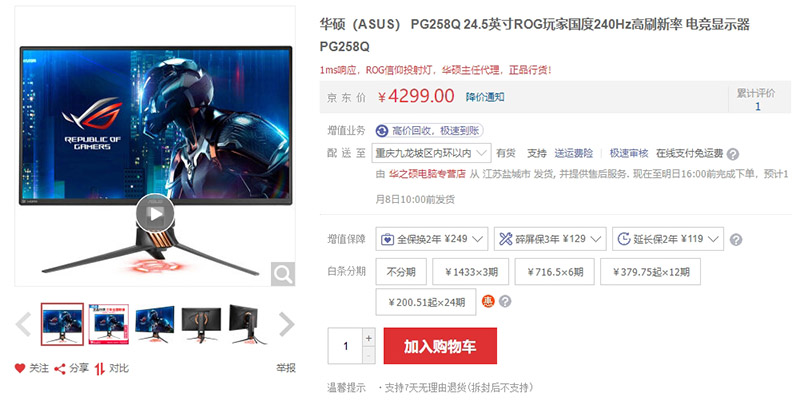Select ¥379.75起×12期 installment option
The image size is (800, 401).
651,271
